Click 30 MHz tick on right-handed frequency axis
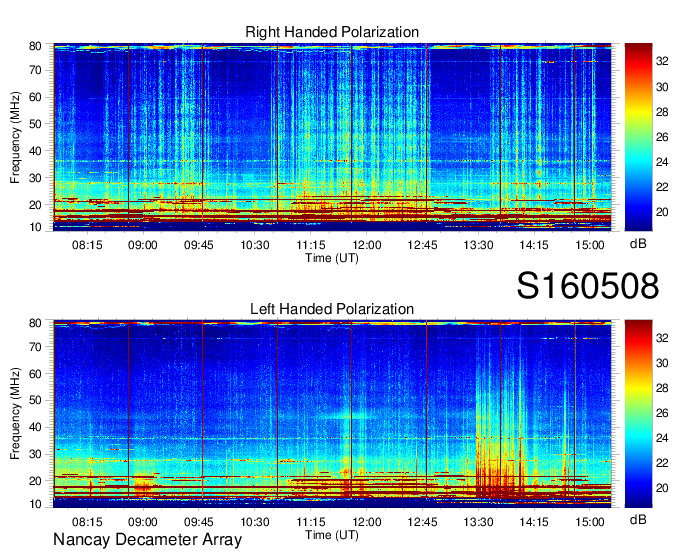Screen dimensions: 680x552 35,178
